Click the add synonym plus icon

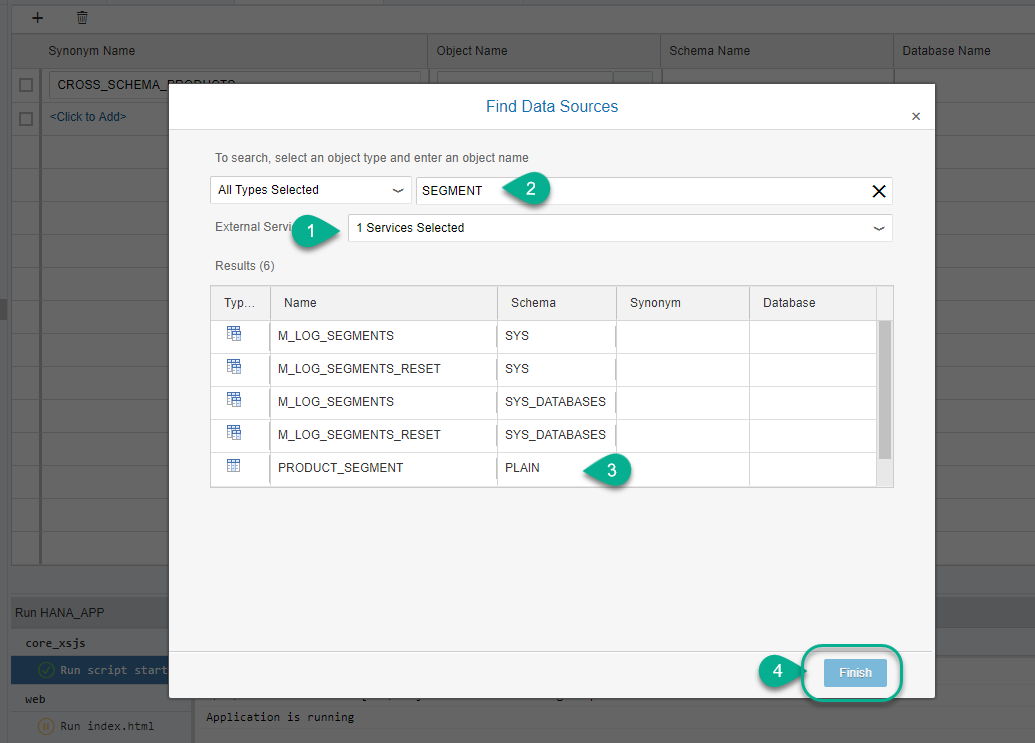38,18
